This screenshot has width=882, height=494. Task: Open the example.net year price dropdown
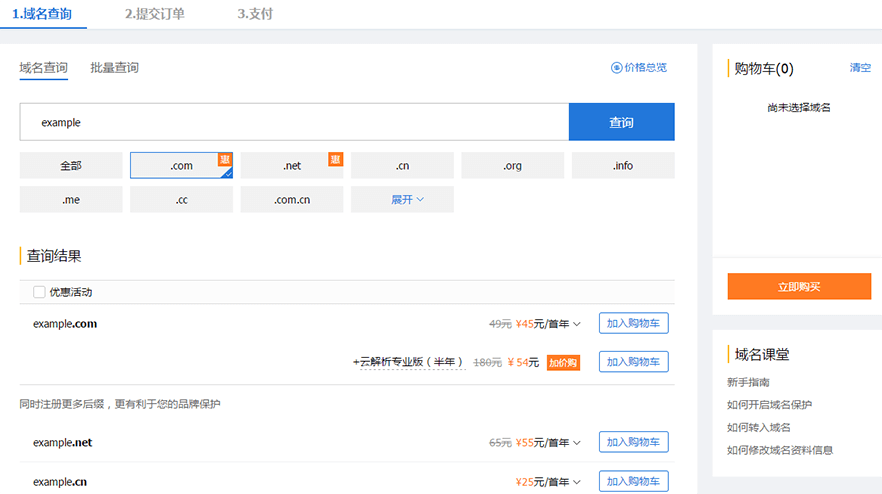pos(577,443)
